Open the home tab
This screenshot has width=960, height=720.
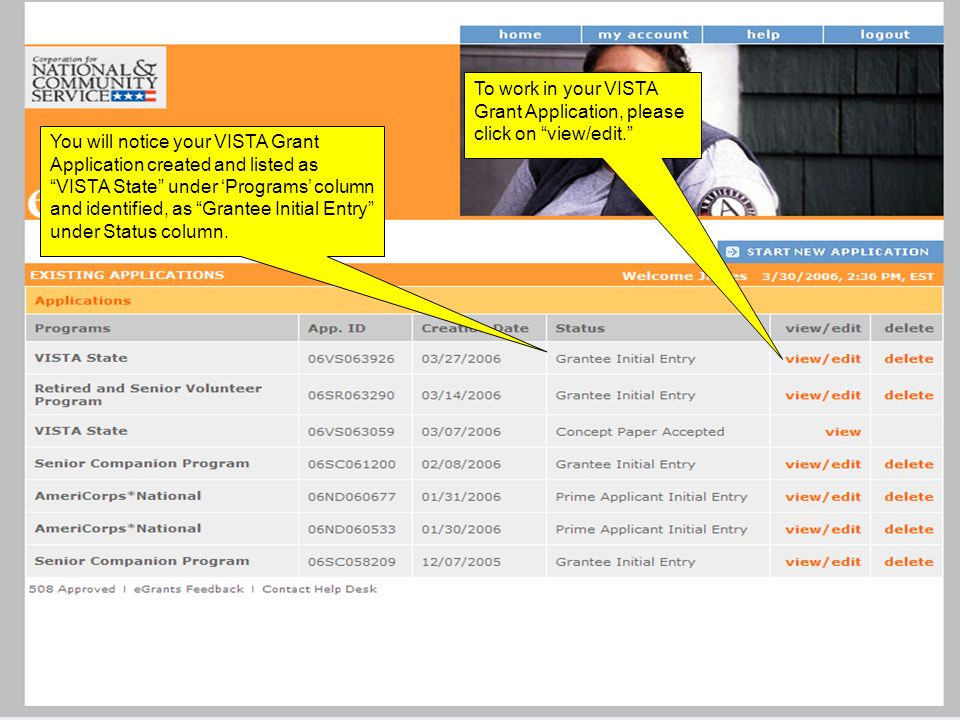520,34
